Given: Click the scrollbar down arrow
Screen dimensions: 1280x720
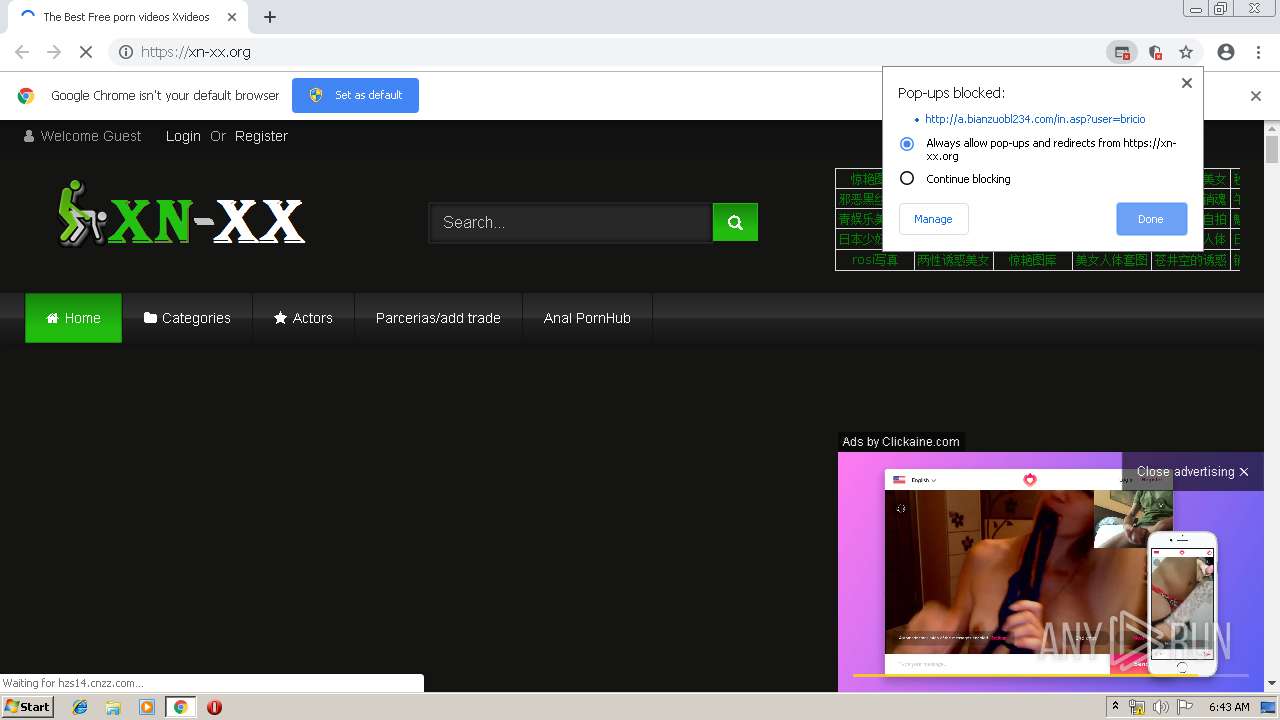Looking at the screenshot, I should click(1272, 683).
